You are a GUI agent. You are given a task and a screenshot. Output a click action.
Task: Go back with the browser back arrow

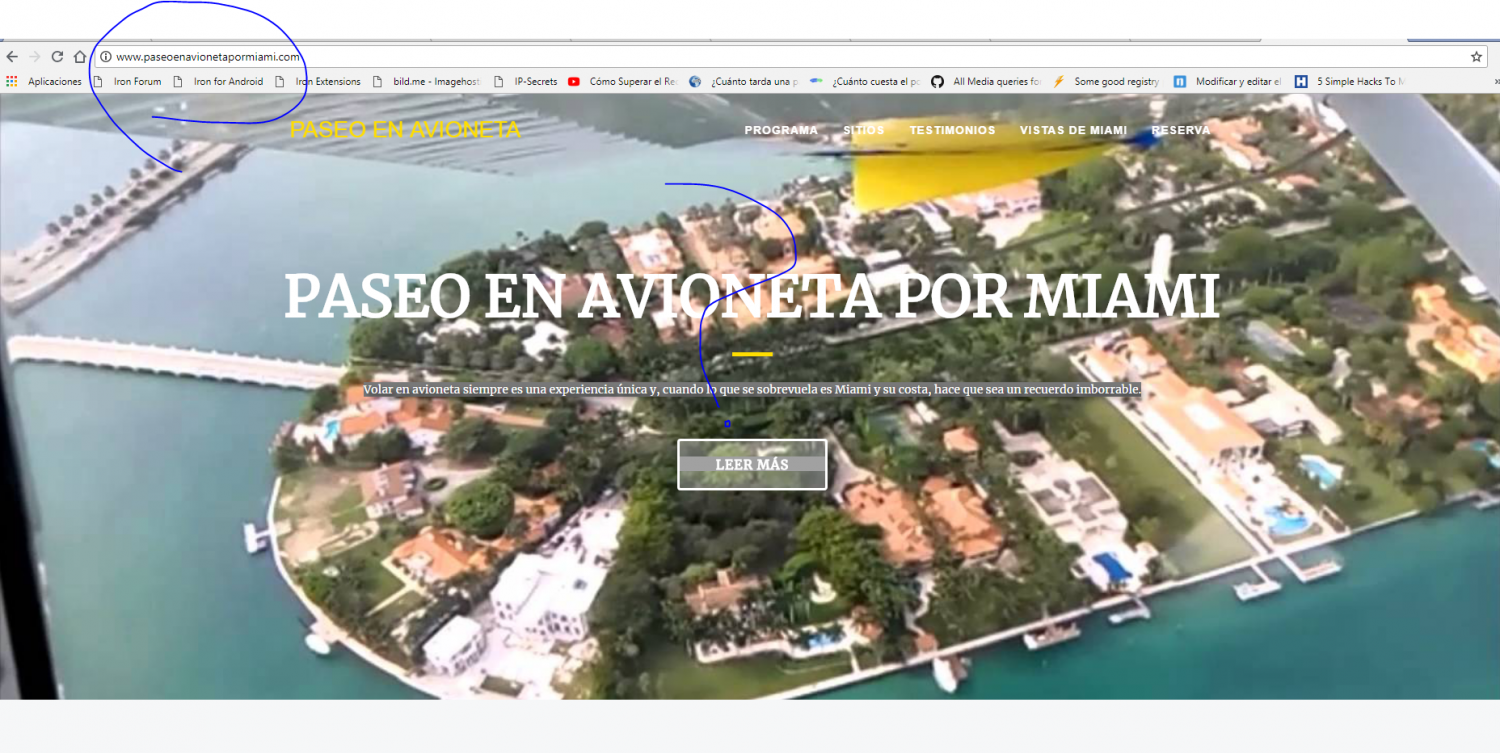click(12, 57)
